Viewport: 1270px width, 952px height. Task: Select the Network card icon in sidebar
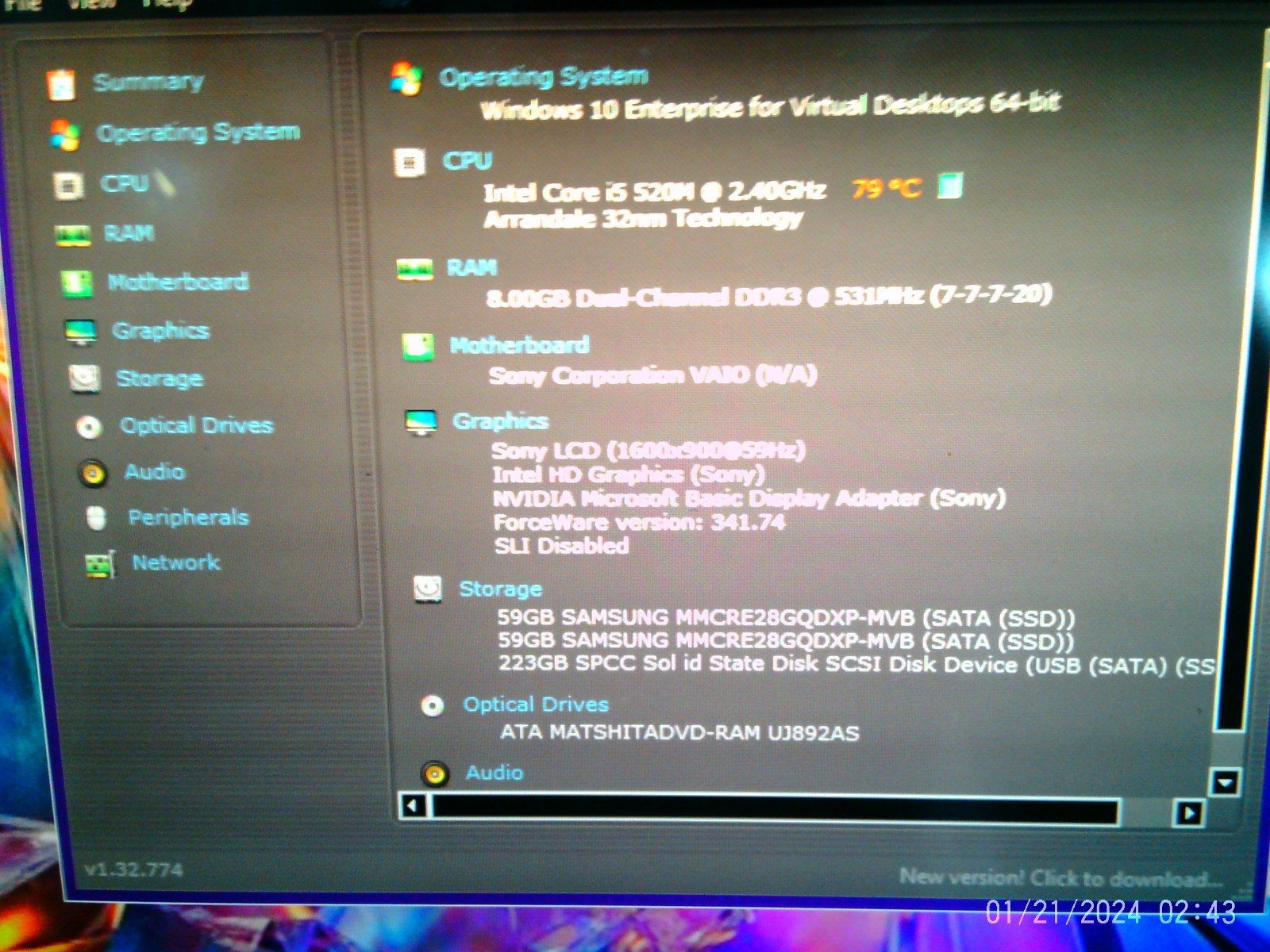[100, 564]
